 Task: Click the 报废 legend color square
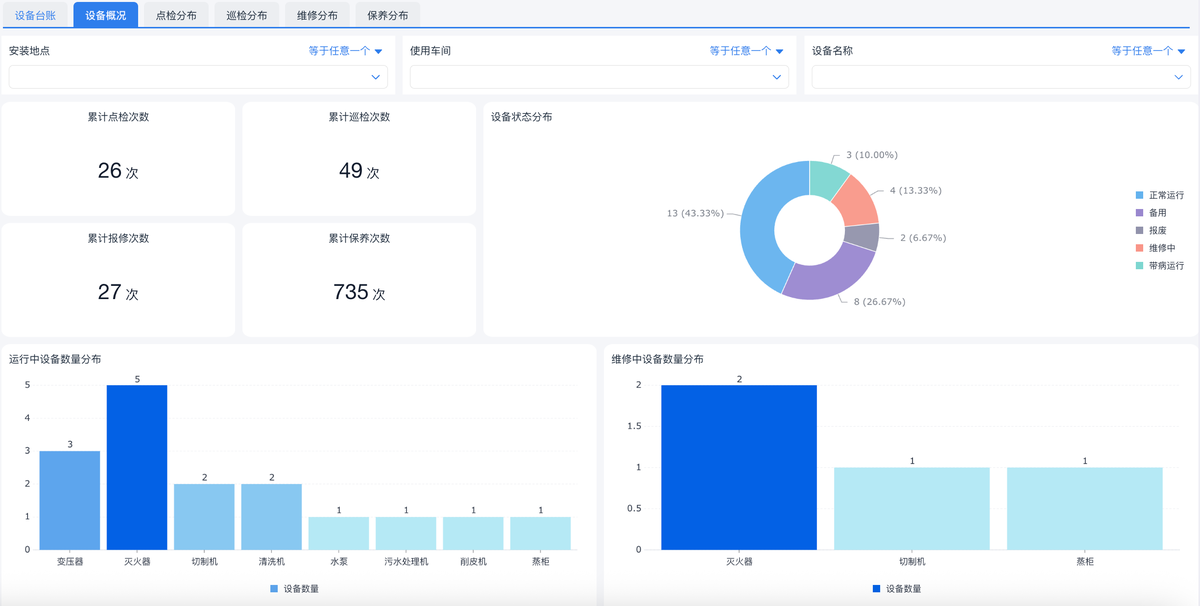(x=1139, y=231)
